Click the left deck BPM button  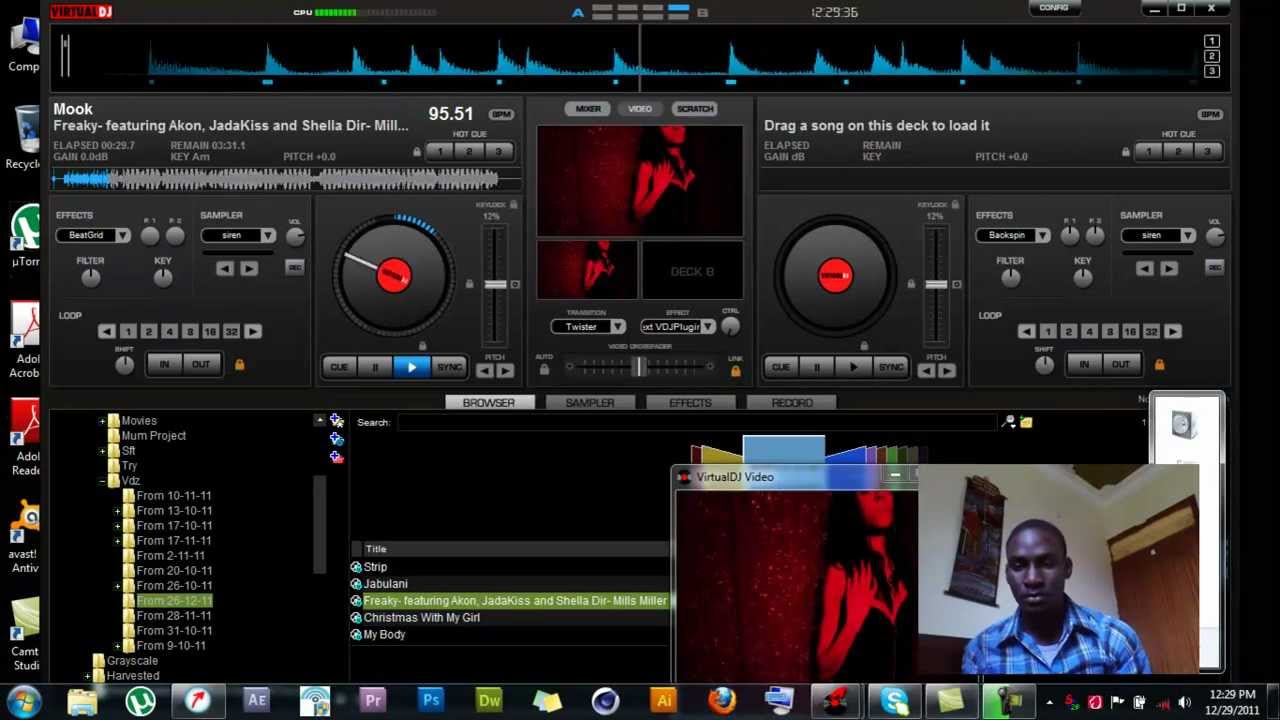coord(501,114)
